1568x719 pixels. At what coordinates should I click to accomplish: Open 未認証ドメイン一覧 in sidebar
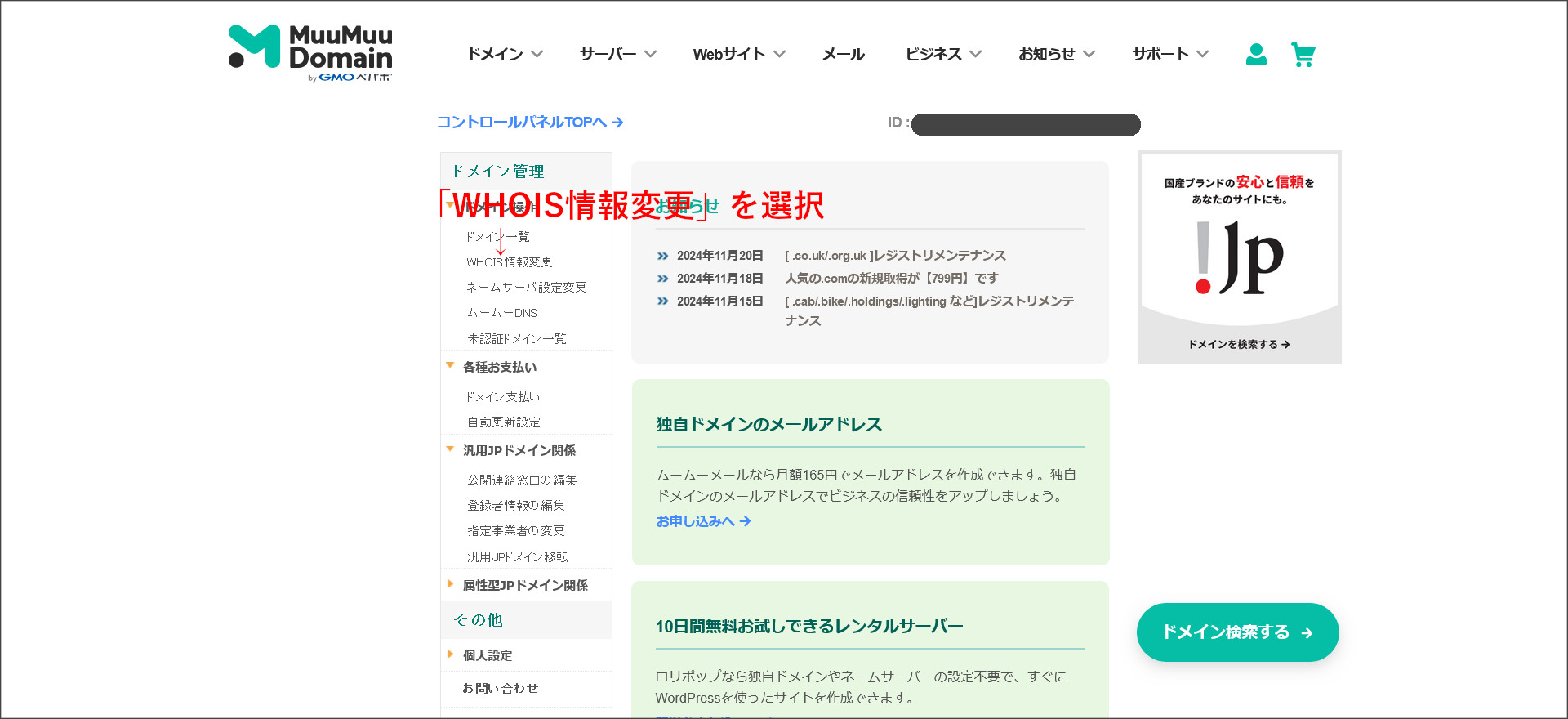516,339
